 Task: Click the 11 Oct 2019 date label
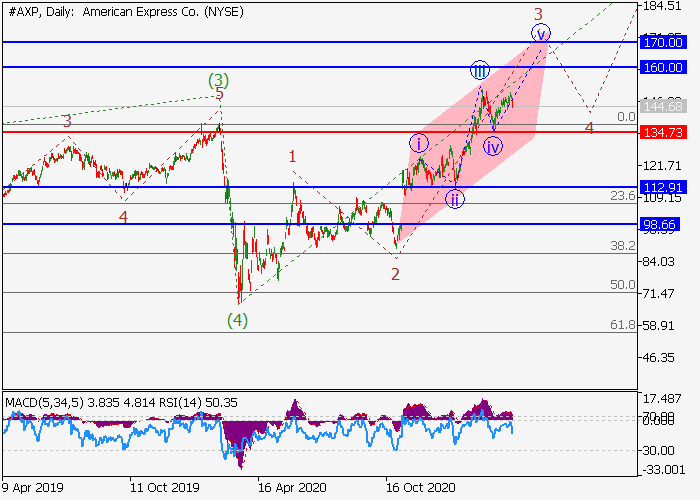[165, 487]
